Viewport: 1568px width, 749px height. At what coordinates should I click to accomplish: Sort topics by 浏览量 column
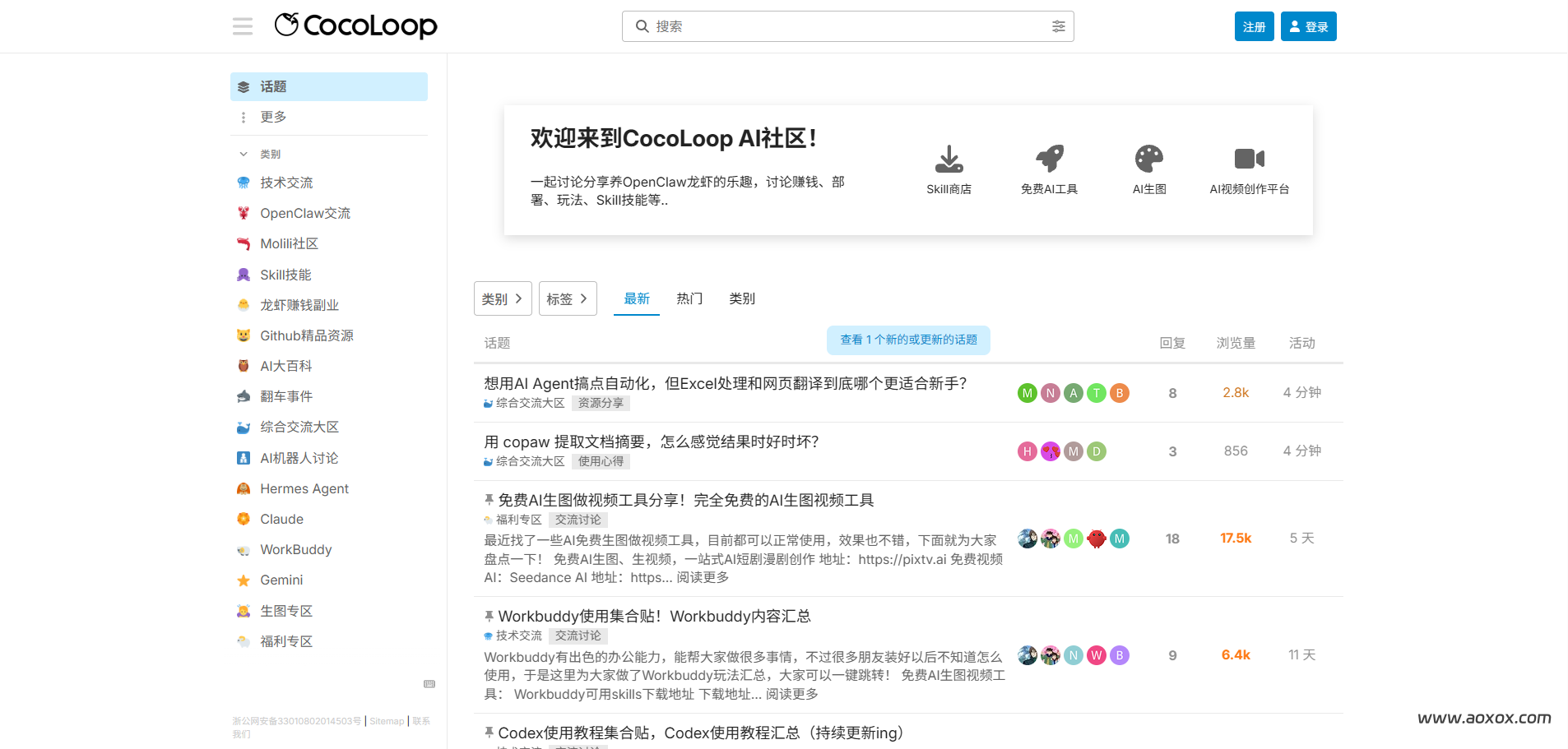(x=1236, y=343)
